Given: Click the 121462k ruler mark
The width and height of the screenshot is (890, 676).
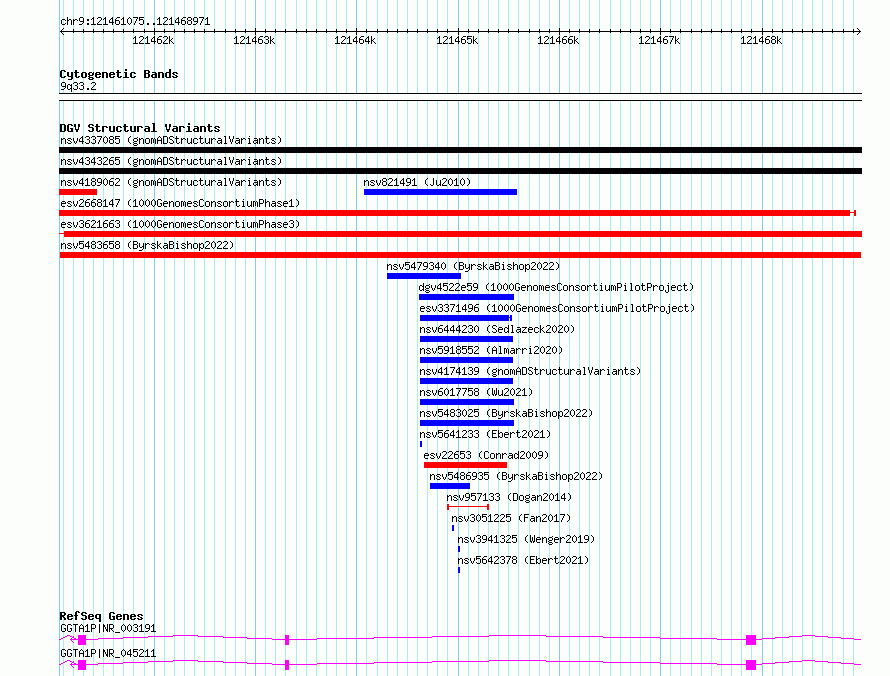Looking at the screenshot, I should pos(153,40).
